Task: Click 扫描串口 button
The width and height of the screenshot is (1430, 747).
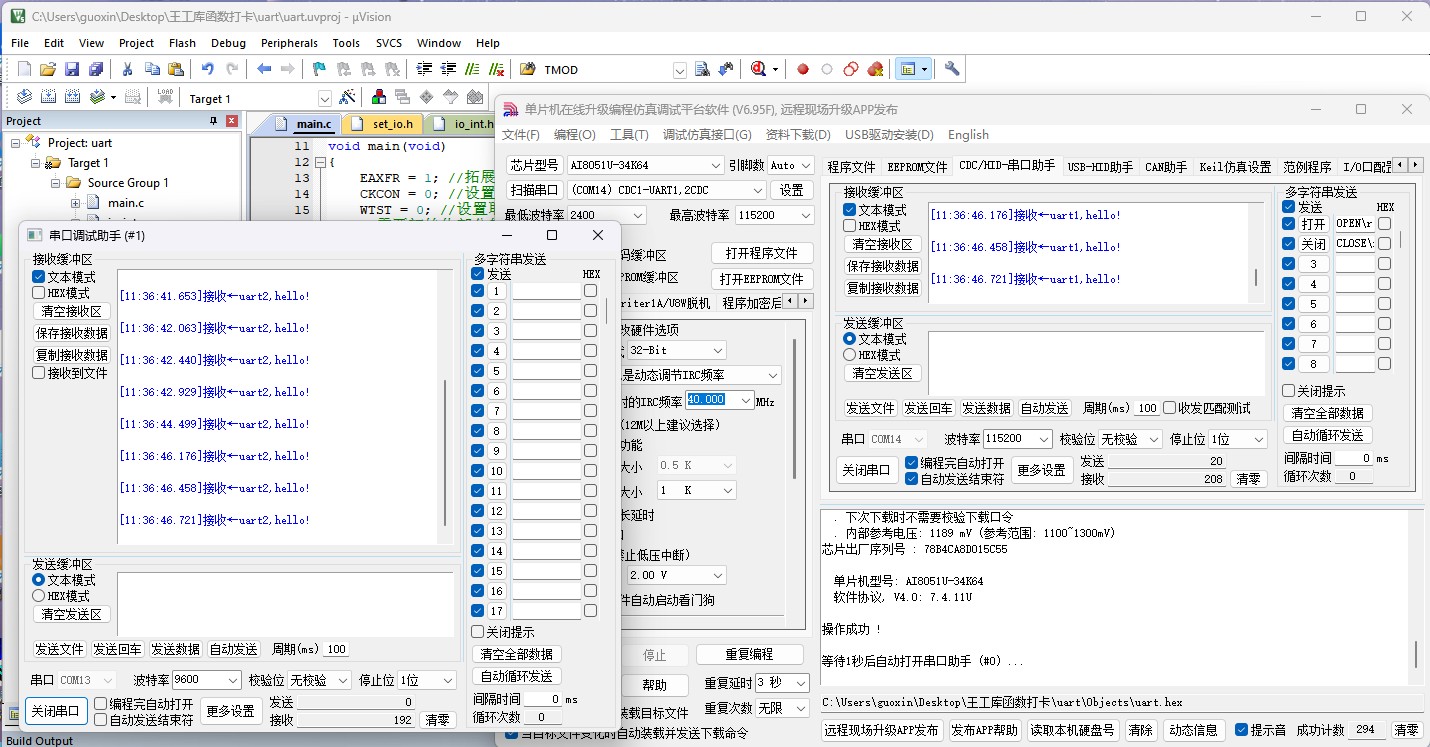Action: (x=535, y=190)
